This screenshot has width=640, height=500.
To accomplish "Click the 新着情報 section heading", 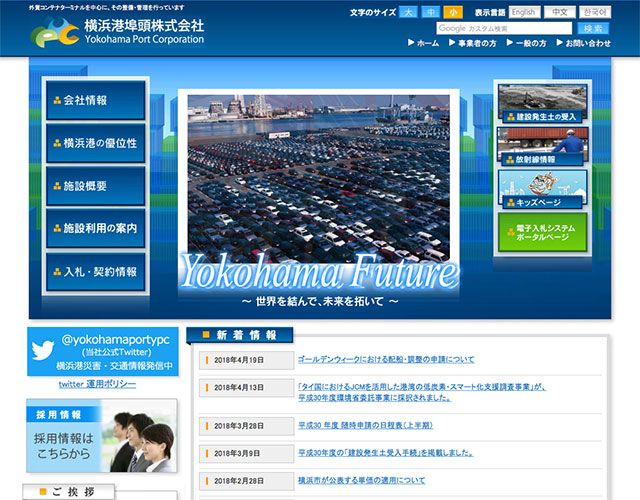I will (240, 335).
